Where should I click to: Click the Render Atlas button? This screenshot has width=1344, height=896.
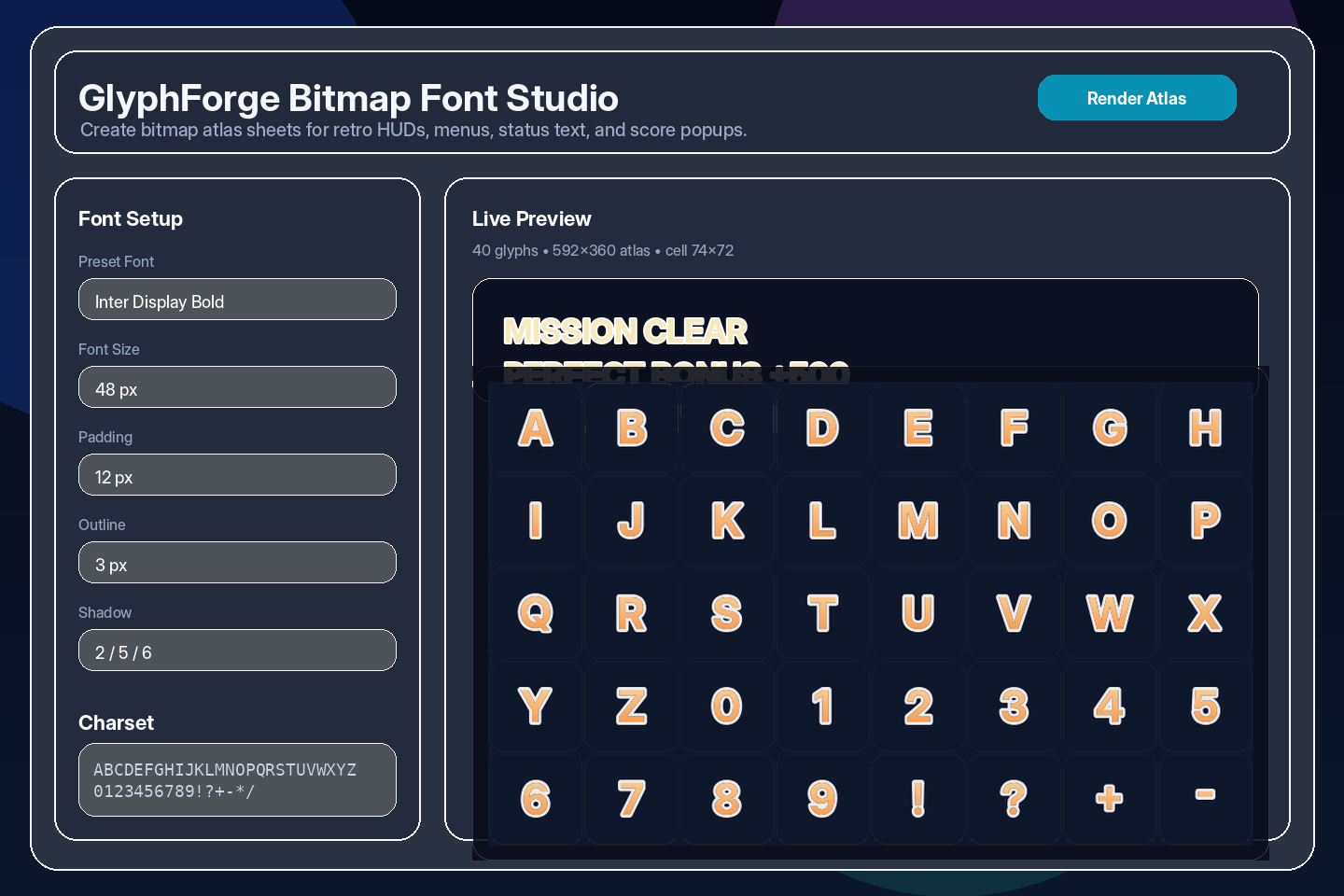tap(1137, 98)
